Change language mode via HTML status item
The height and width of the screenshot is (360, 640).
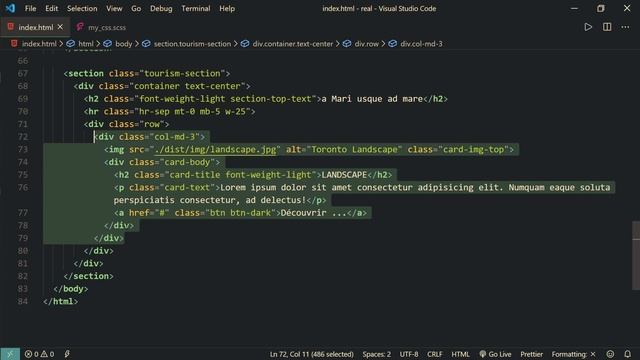pos(460,354)
